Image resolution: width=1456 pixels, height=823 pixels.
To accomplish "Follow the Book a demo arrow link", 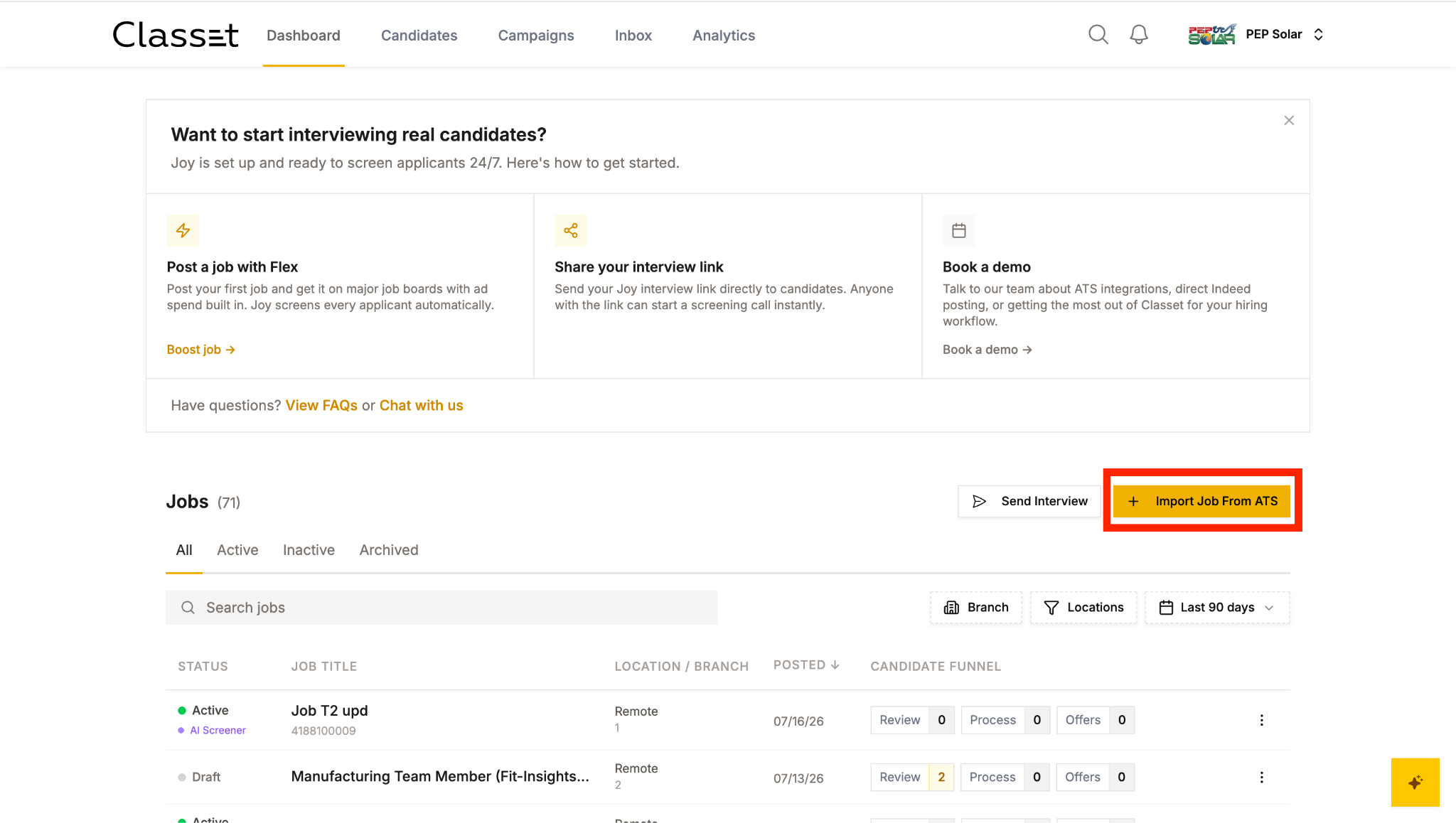I will [x=987, y=350].
